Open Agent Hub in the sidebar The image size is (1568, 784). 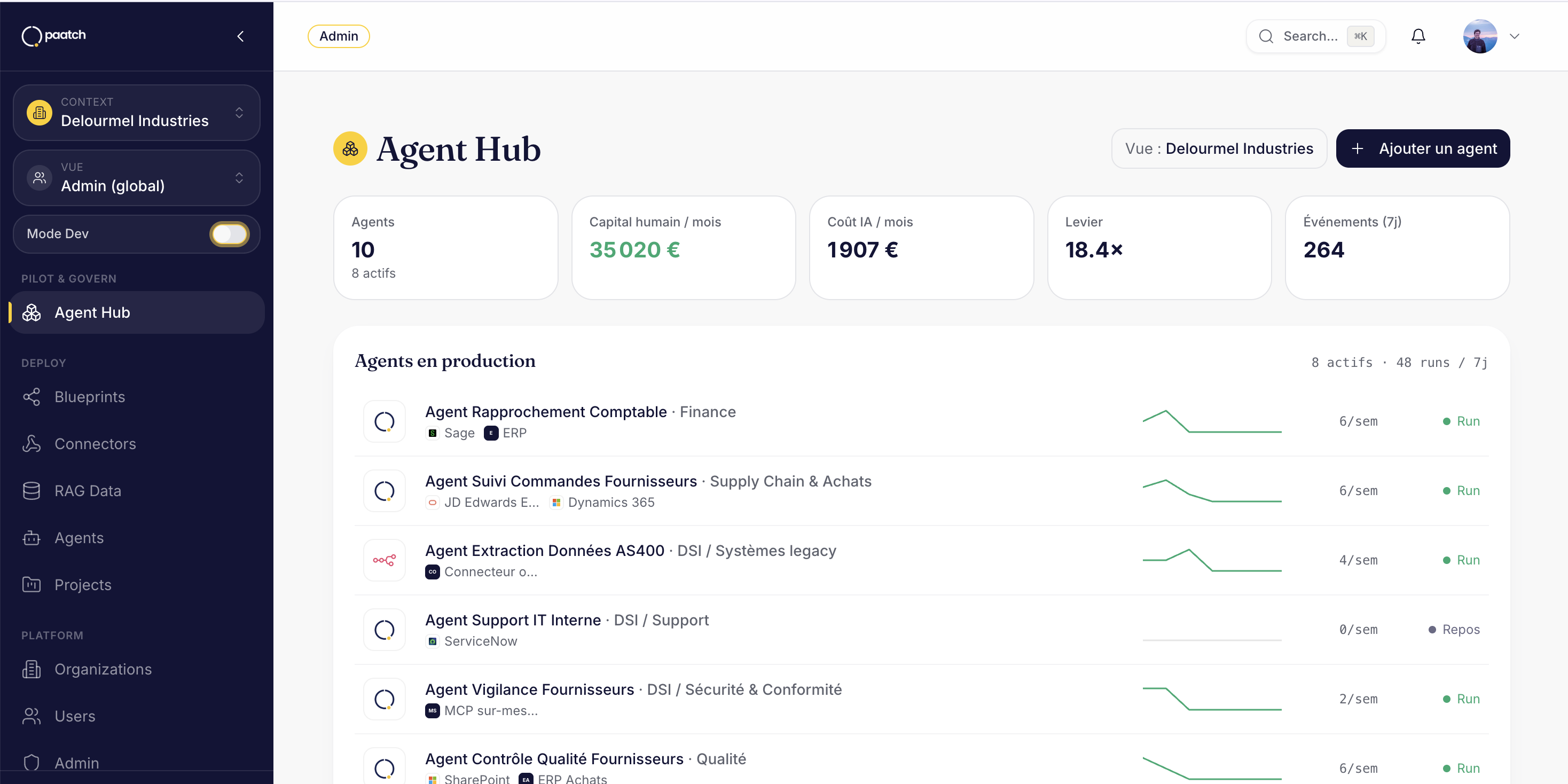136,312
